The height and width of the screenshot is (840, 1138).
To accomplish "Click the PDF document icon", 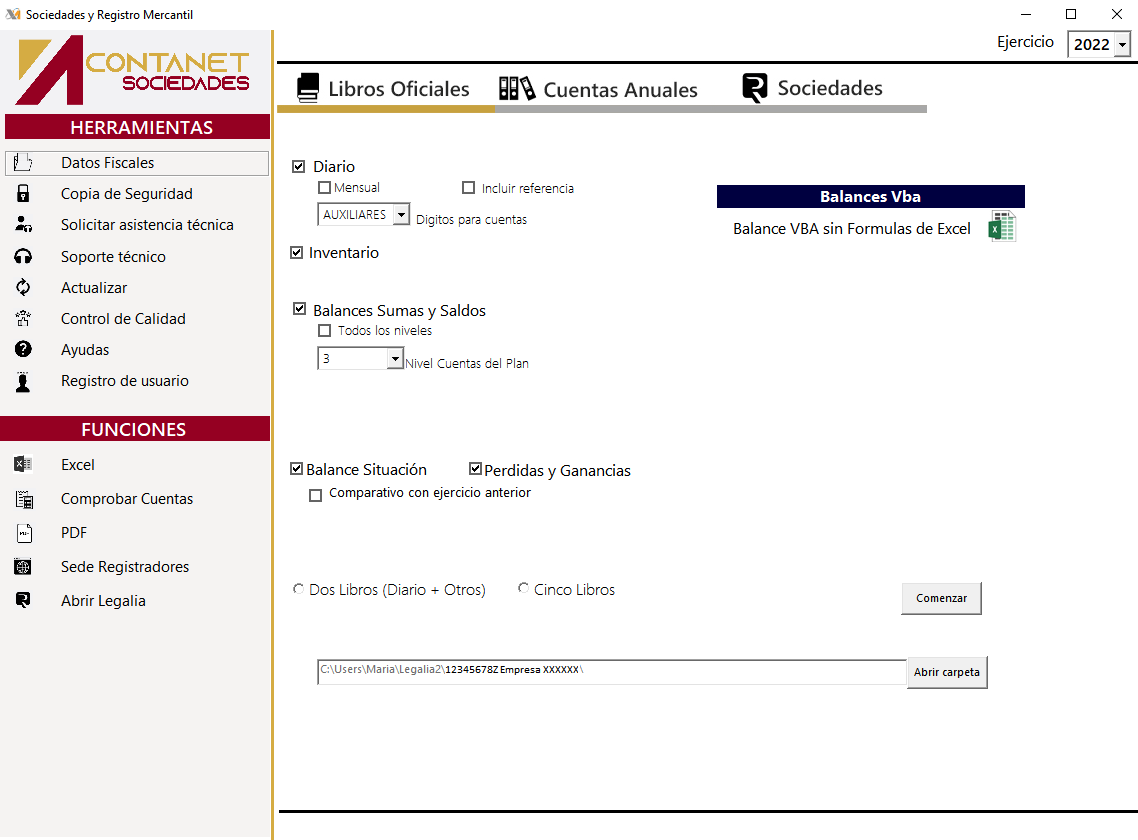I will pos(24,533).
